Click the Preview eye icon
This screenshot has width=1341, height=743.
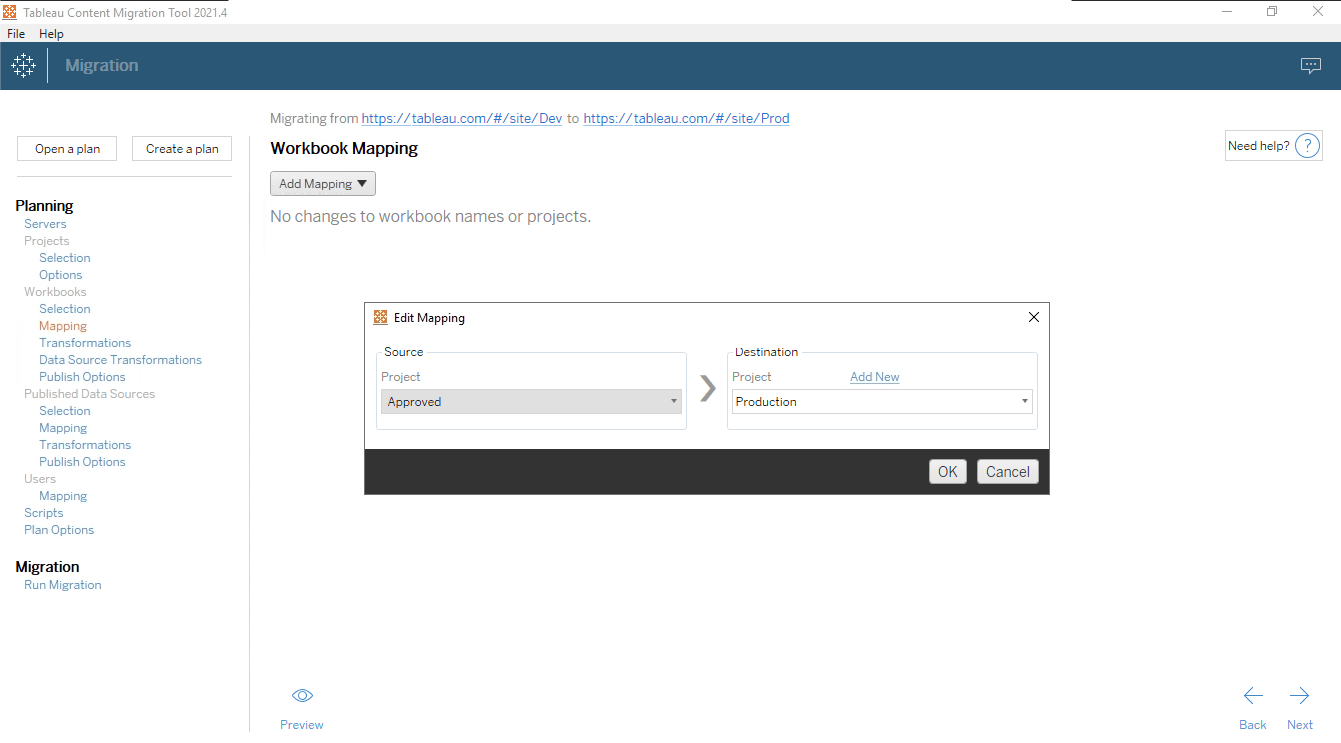pyautogui.click(x=302, y=696)
